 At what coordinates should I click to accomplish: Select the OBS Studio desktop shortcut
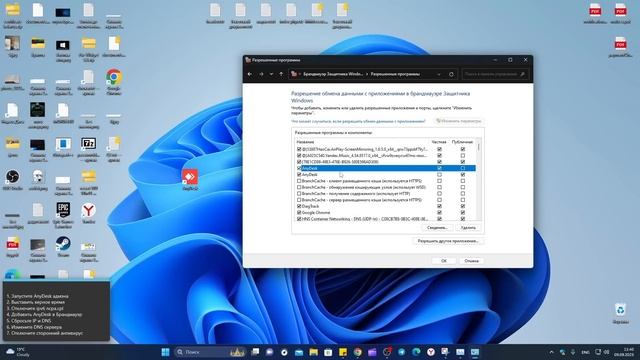(x=13, y=180)
